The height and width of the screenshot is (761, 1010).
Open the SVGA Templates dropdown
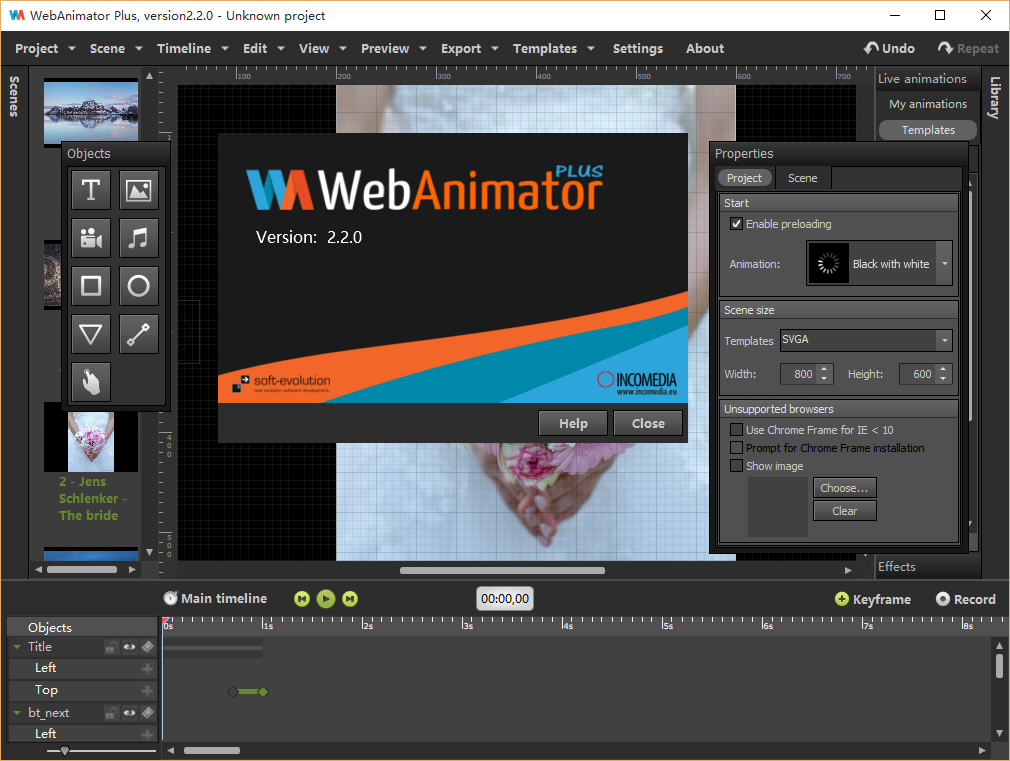[x=943, y=340]
